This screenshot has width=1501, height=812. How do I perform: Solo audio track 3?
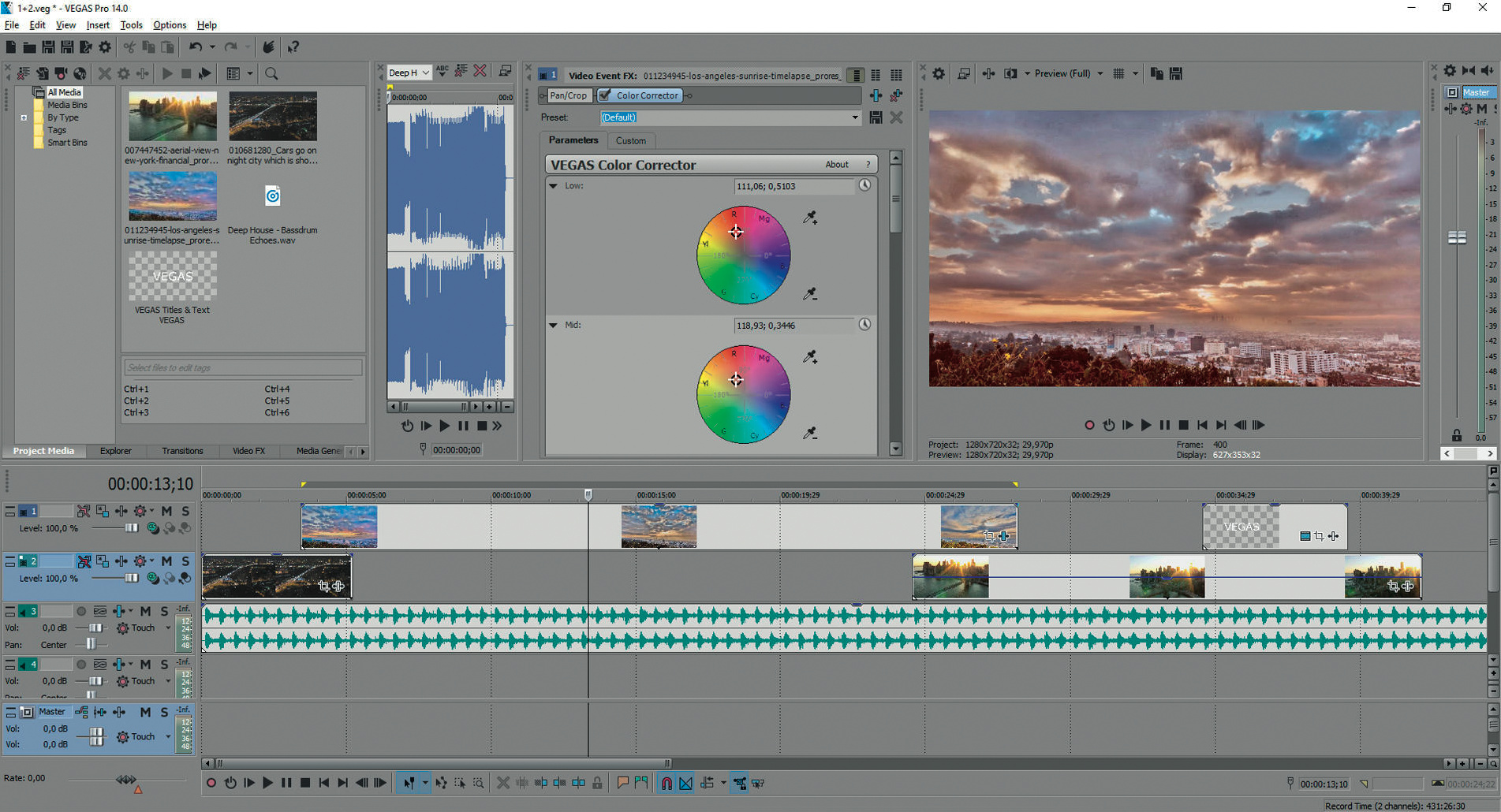point(164,611)
